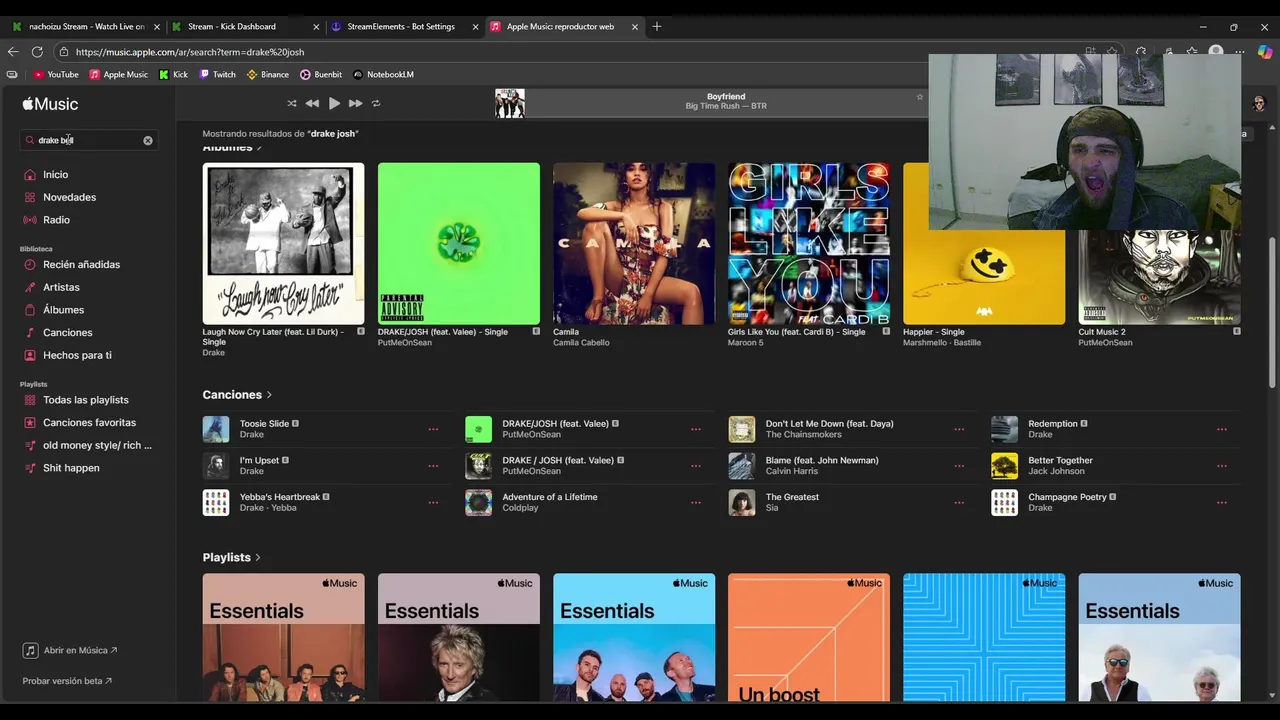Open Rod Stewart Essentials playlist cover
Viewport: 1280px width, 720px height.
459,637
